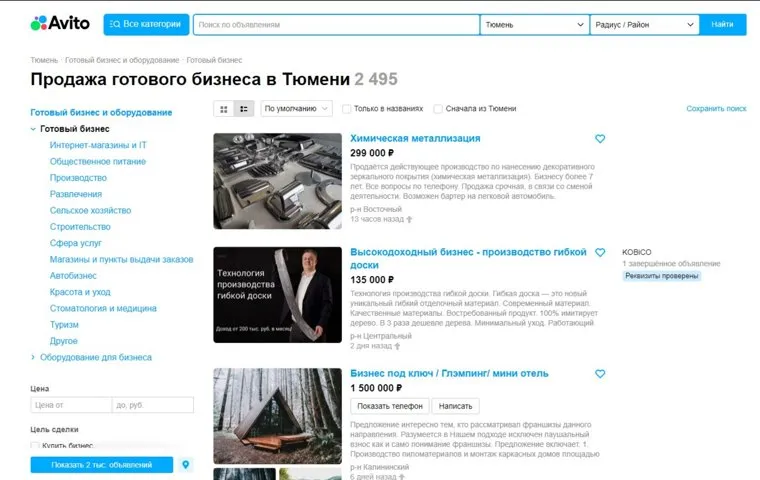Image resolution: width=760 pixels, height=480 pixels.
Task: Enable Сначала из Тюмени checkbox
Action: [x=438, y=109]
